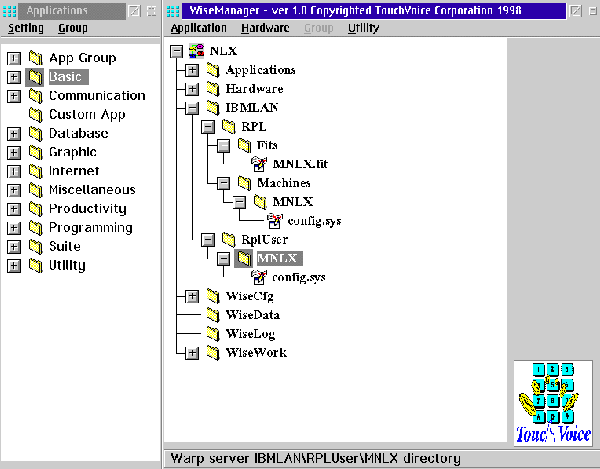This screenshot has width=600, height=469.
Task: Expand the Suite group node
Action: (x=14, y=246)
